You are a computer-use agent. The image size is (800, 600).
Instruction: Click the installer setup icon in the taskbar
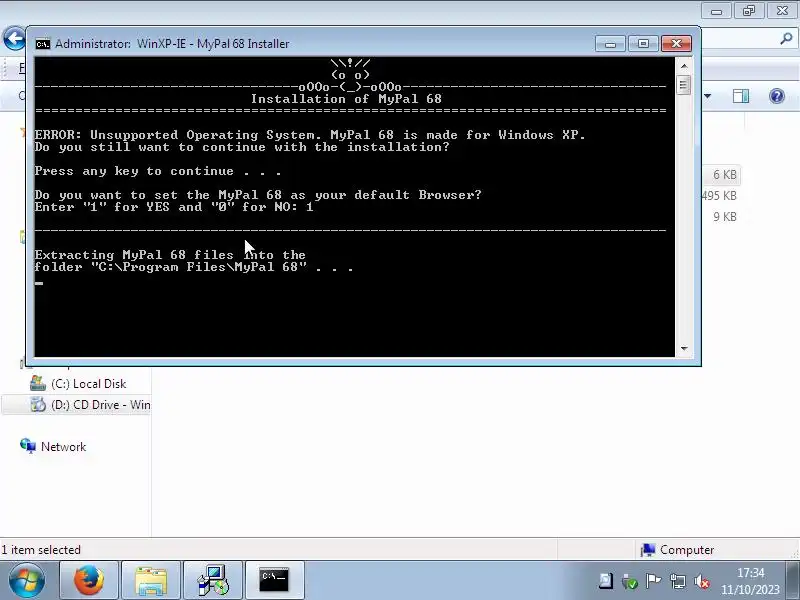213,580
